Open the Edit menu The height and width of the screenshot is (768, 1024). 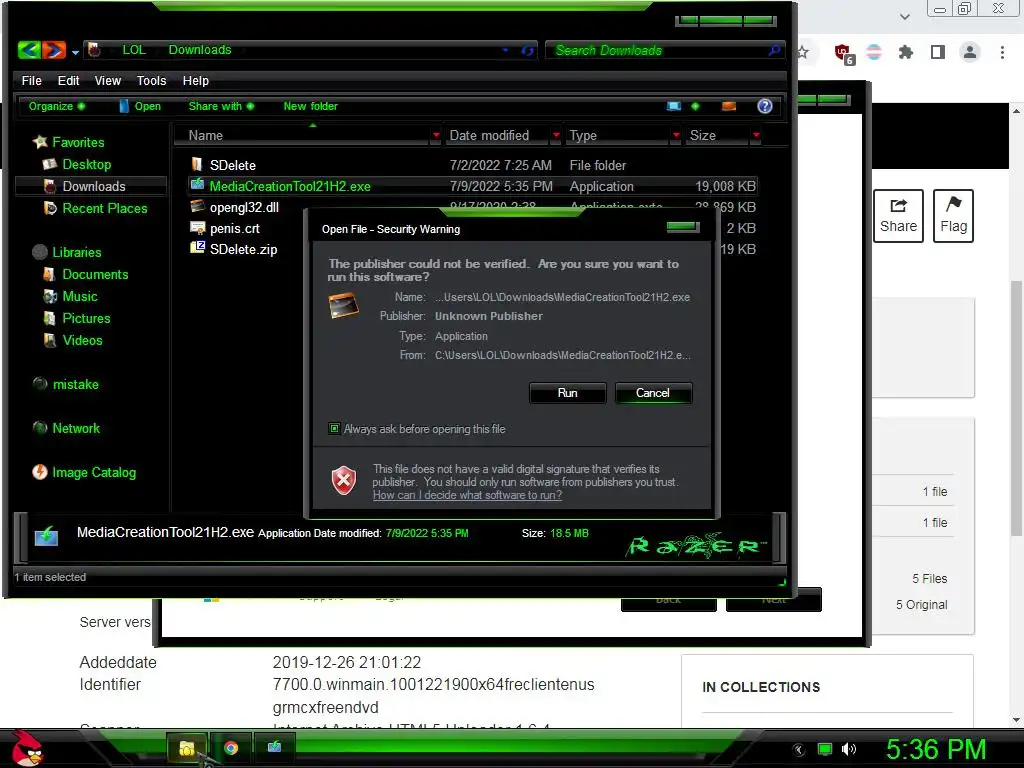[68, 80]
